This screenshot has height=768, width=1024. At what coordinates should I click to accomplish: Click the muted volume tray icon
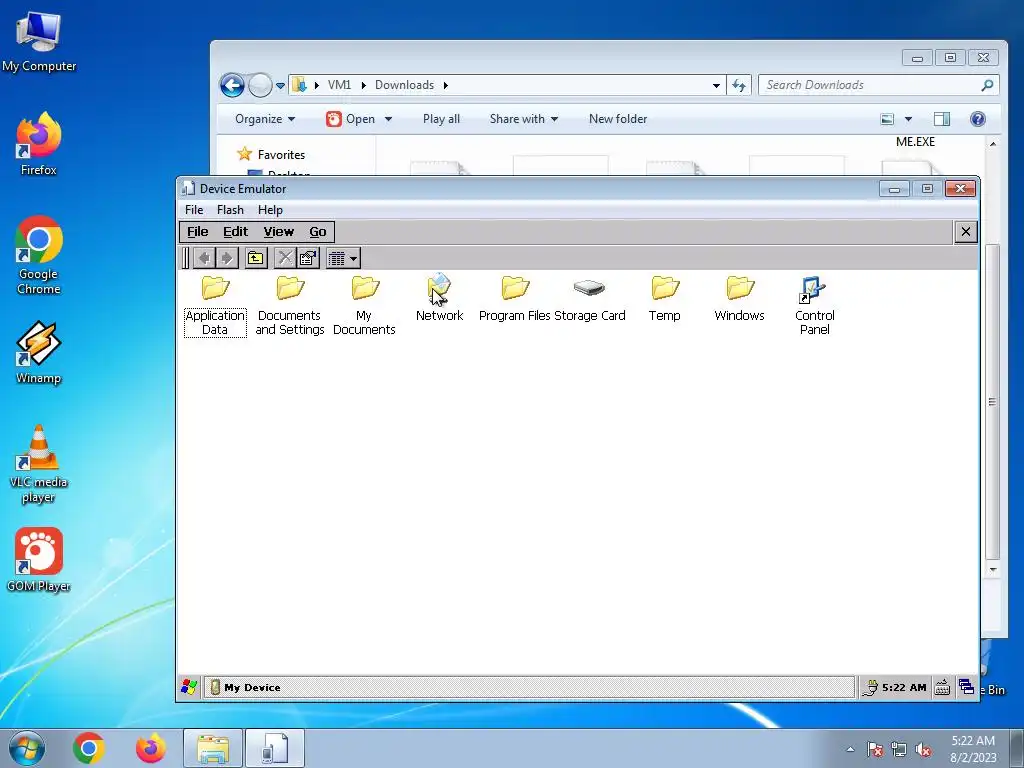pos(923,750)
